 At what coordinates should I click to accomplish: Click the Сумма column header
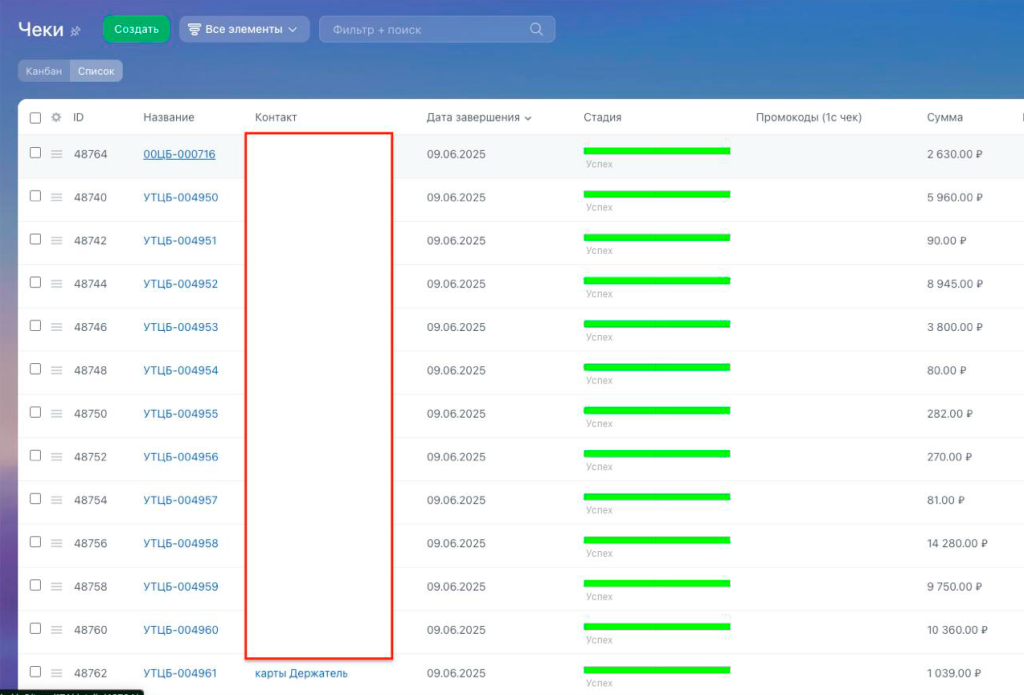[x=944, y=117]
